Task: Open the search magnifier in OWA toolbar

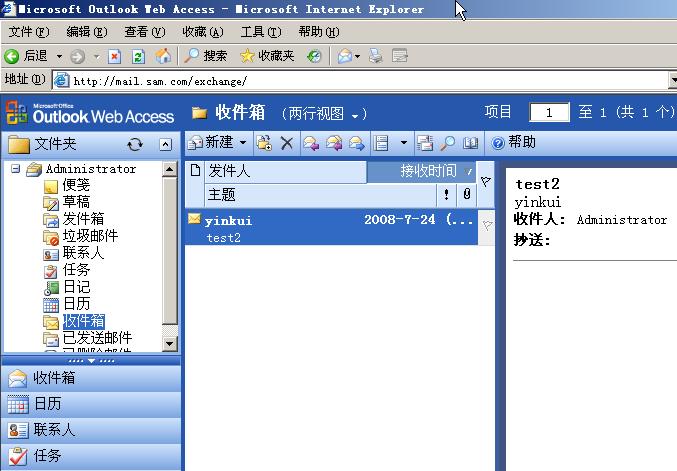Action: point(448,143)
